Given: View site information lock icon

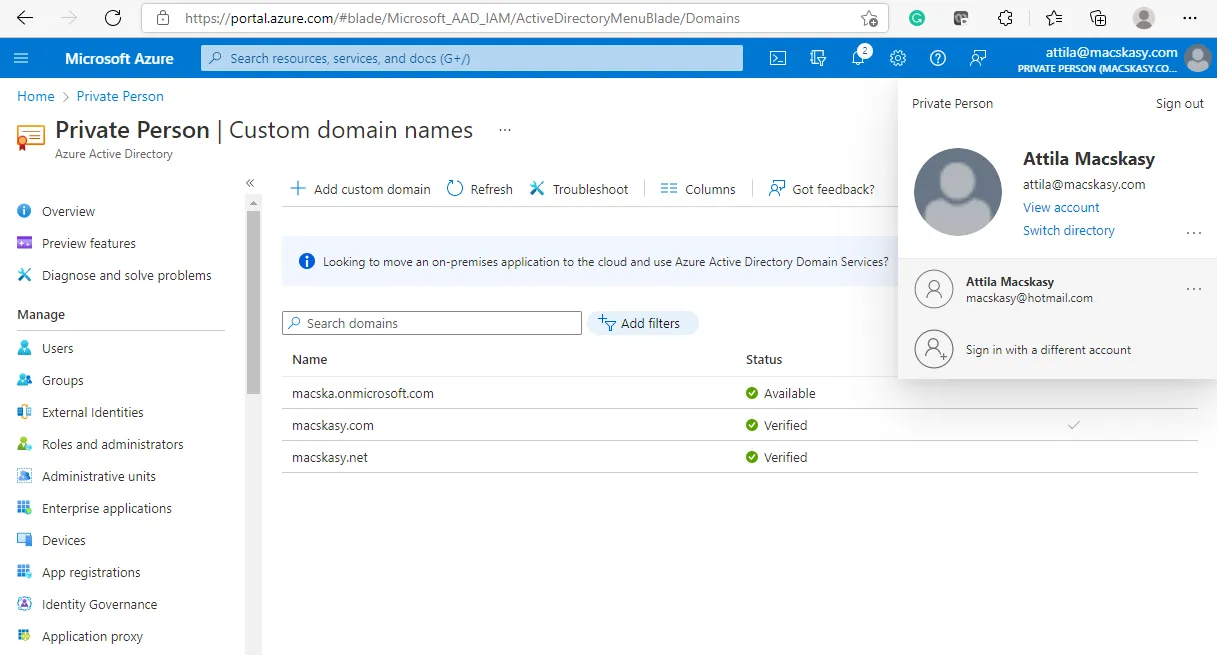Looking at the screenshot, I should click(x=163, y=19).
